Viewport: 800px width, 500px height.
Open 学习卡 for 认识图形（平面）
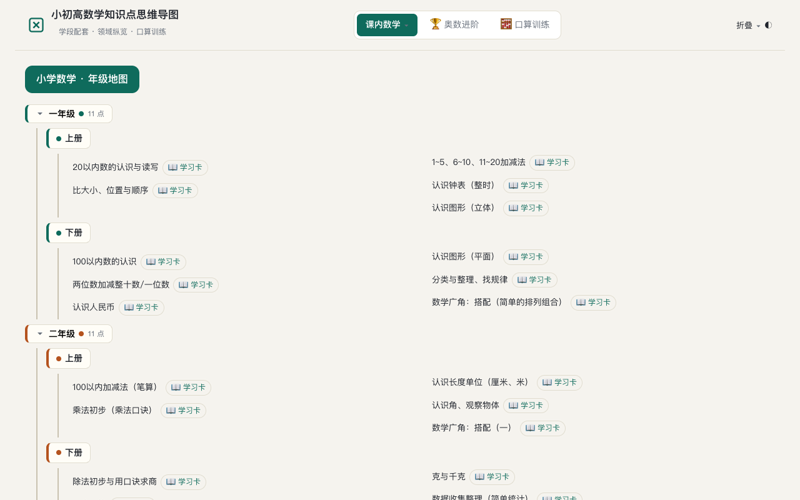526,257
